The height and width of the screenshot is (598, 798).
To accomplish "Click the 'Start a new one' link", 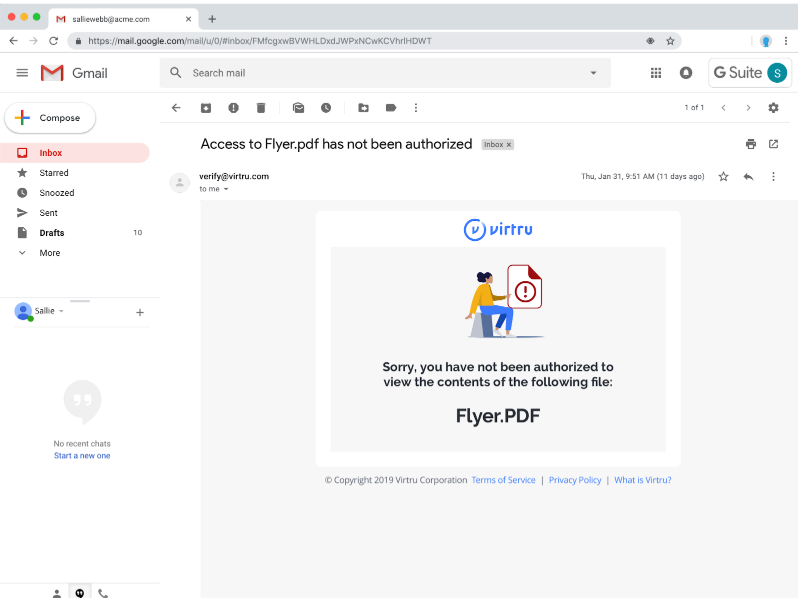I will 82,455.
